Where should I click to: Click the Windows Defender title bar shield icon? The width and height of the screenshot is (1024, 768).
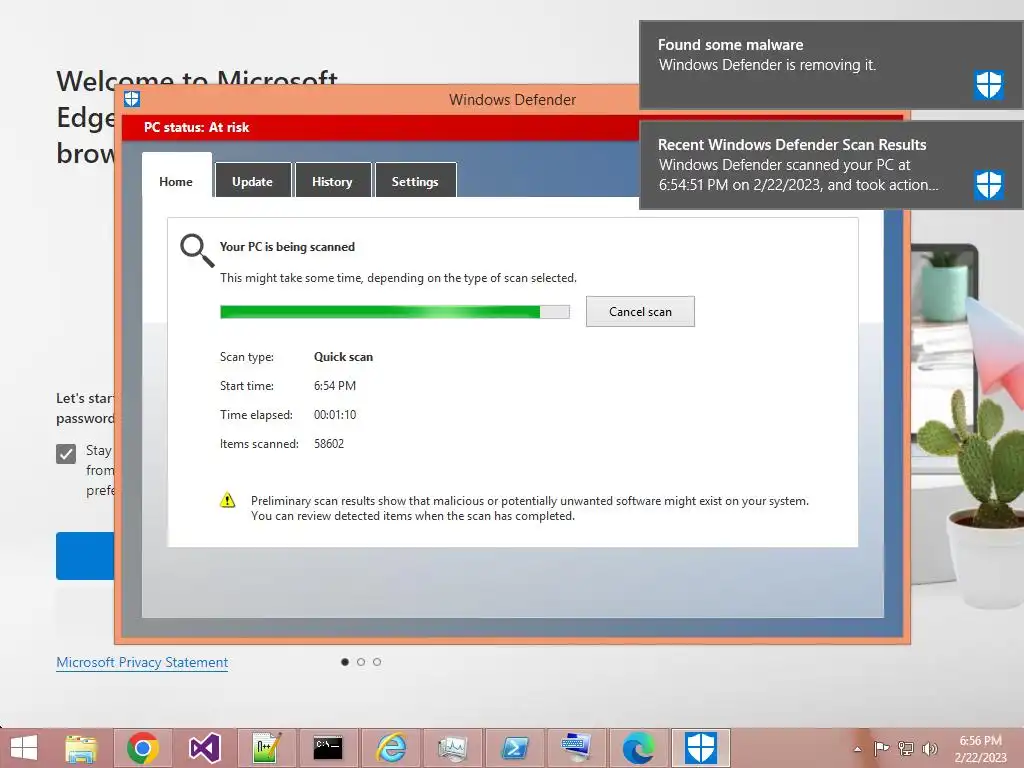132,99
